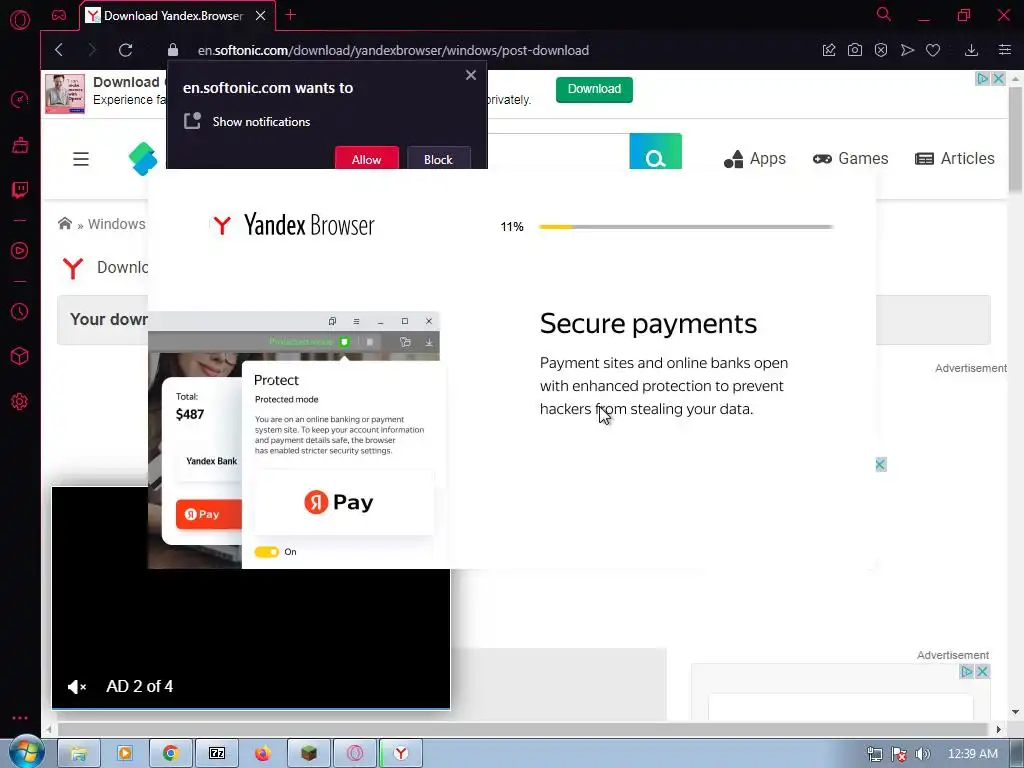Block notifications from en.softonic.com
1024x768 pixels.
click(438, 158)
